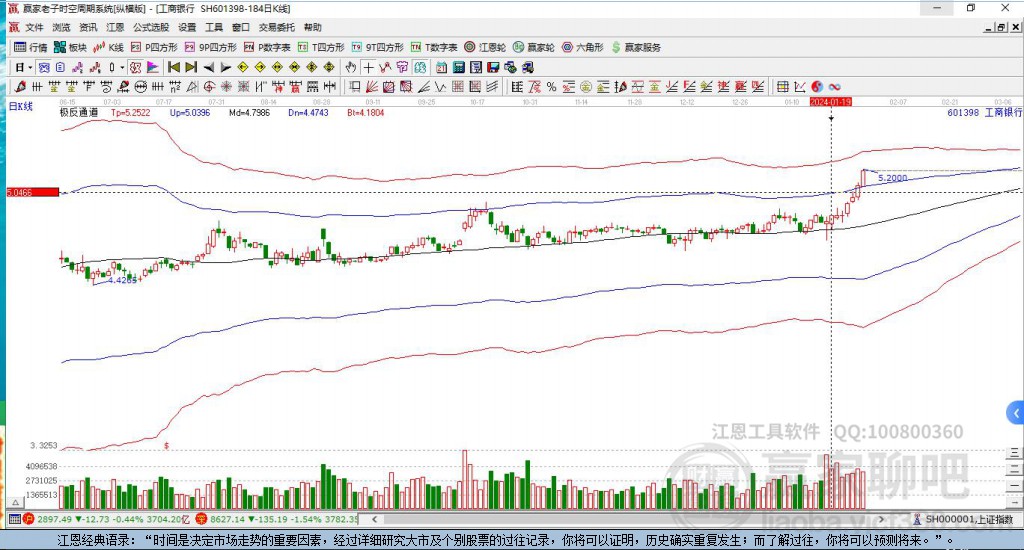Click the red 5.0466 price tag
Image resolution: width=1024 pixels, height=550 pixels.
coord(33,192)
